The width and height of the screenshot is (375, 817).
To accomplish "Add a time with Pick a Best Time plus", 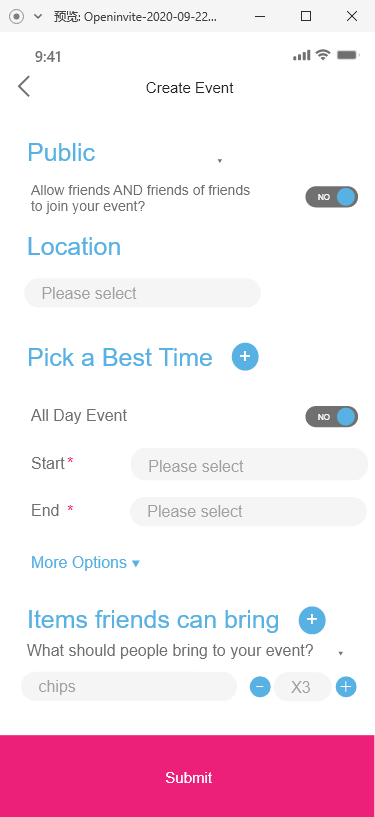I will point(245,357).
